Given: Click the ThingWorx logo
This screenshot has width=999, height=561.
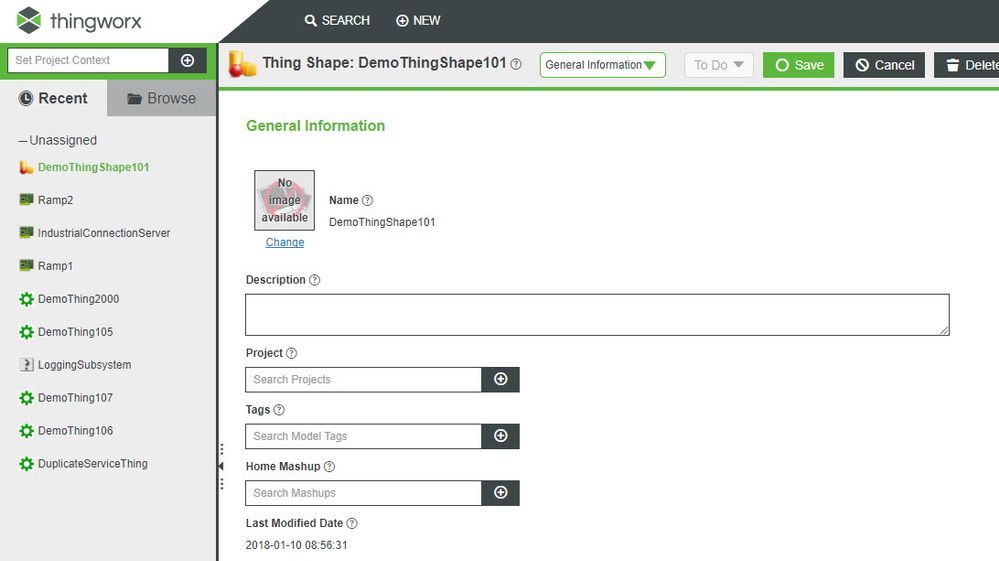Looking at the screenshot, I should (x=78, y=21).
